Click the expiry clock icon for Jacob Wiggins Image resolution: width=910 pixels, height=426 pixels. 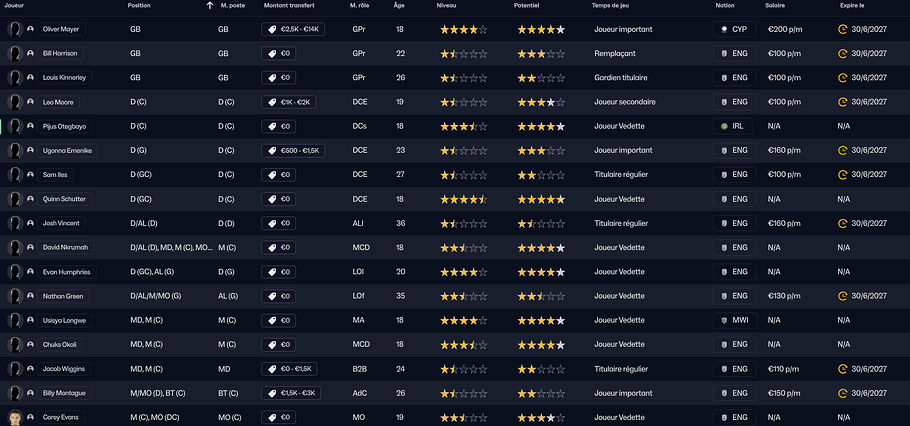[x=842, y=369]
